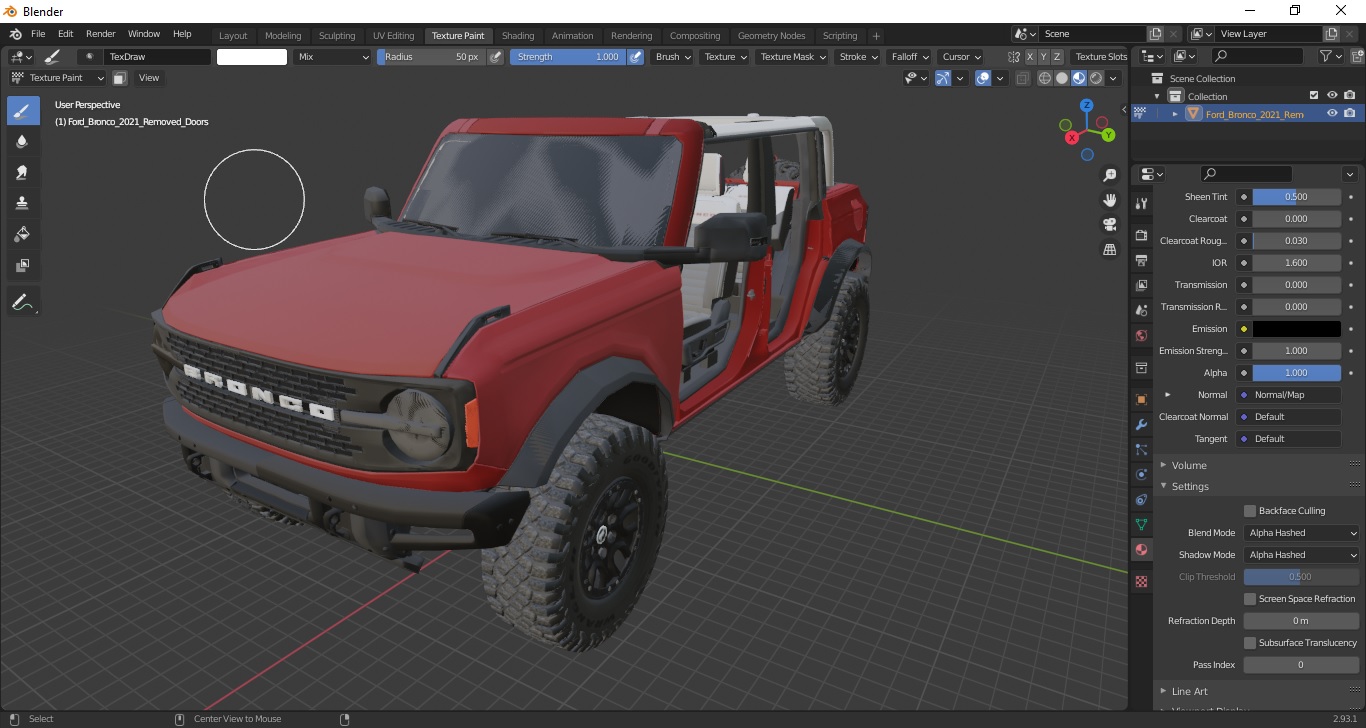
Task: Open the File menu
Action: [x=38, y=34]
